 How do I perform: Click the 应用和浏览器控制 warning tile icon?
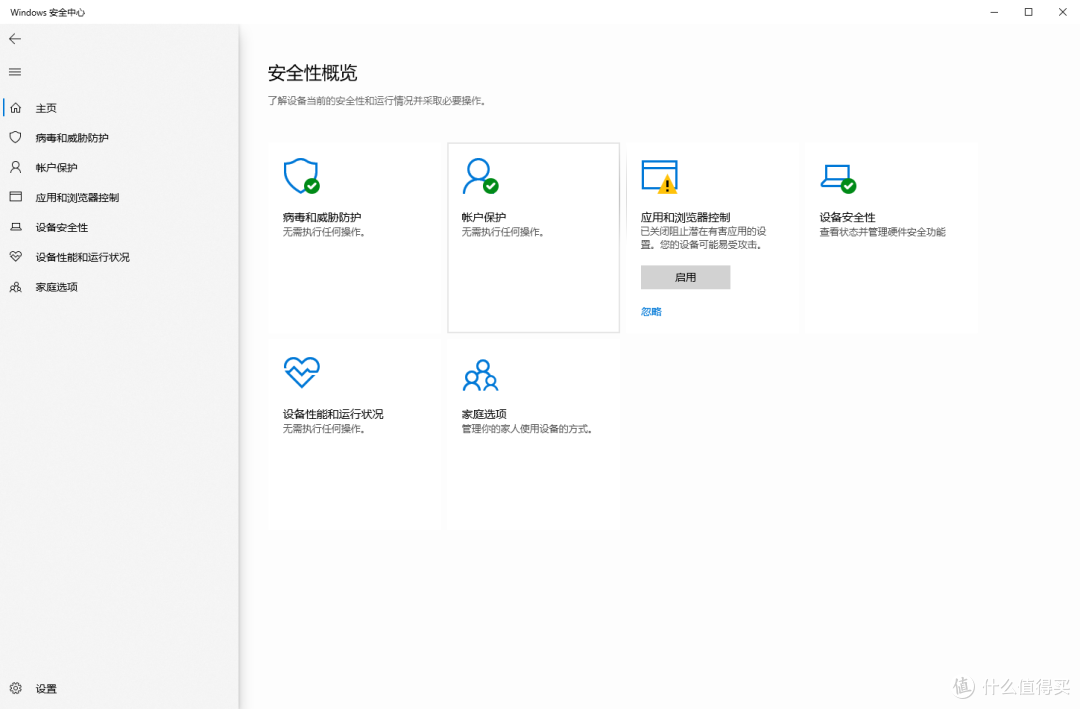click(x=660, y=176)
